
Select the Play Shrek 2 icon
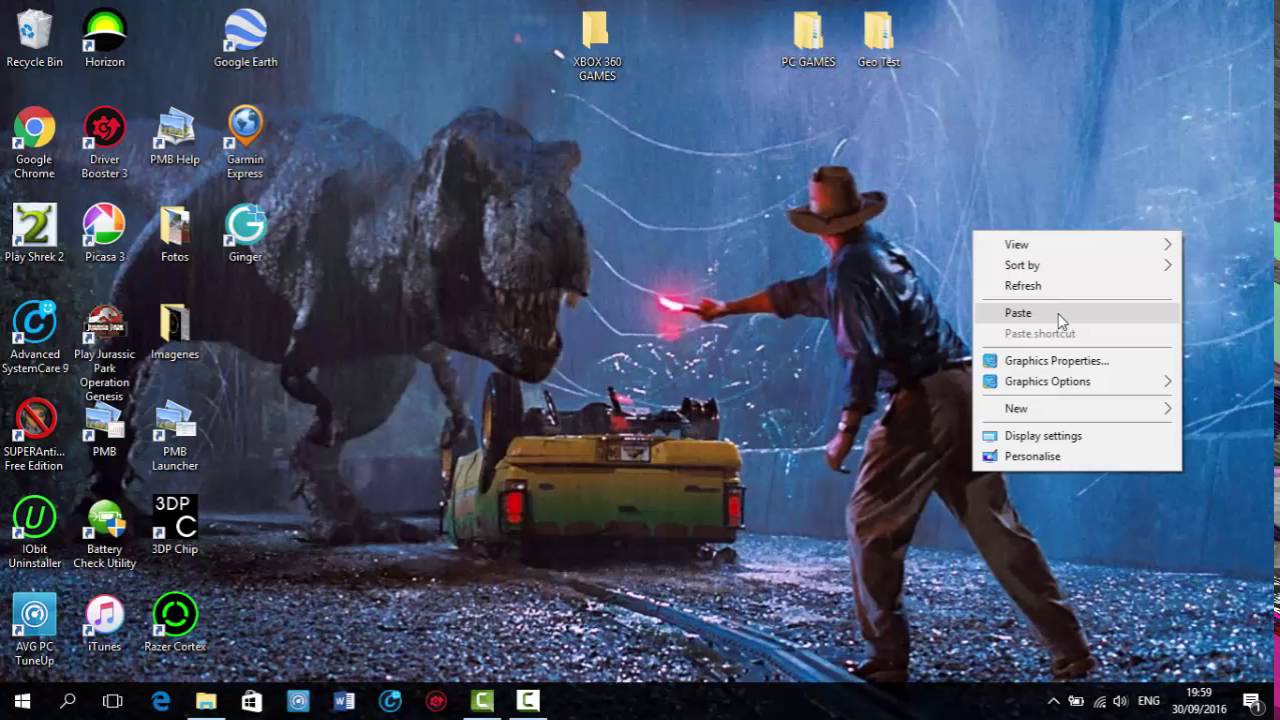(34, 233)
